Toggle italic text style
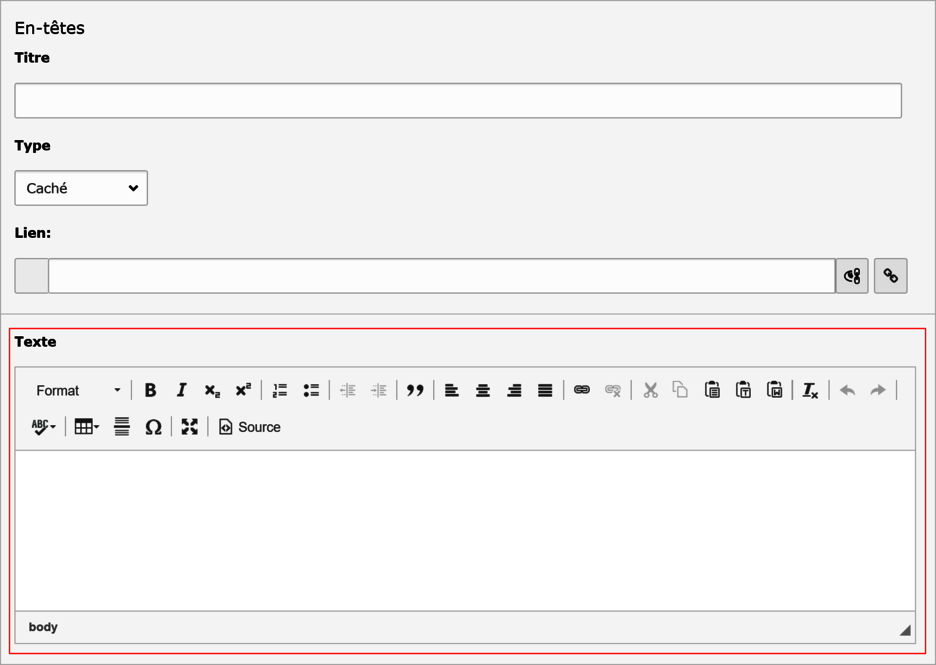The image size is (936, 665). click(x=181, y=390)
